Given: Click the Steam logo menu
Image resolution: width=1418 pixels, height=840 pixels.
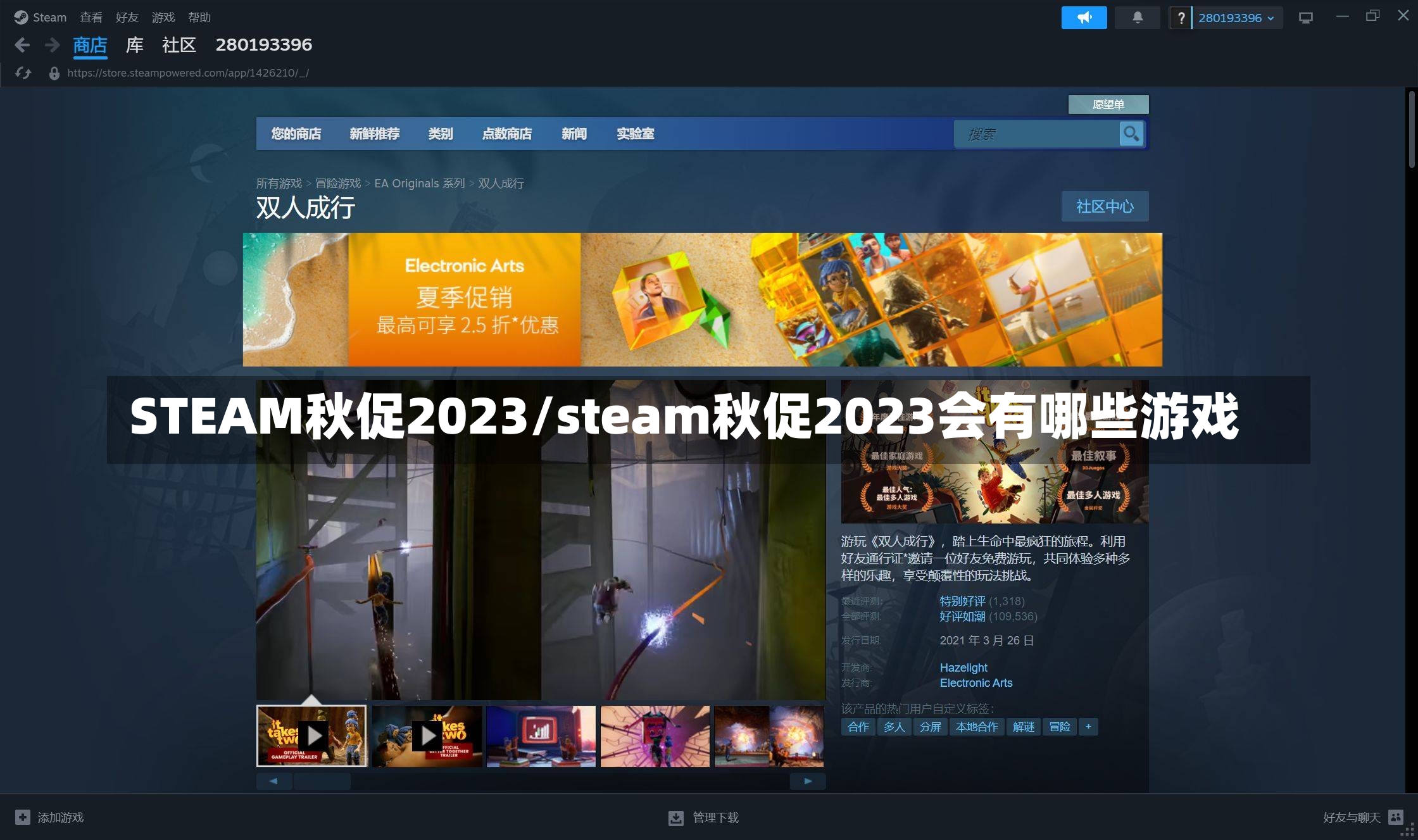Looking at the screenshot, I should [41, 17].
